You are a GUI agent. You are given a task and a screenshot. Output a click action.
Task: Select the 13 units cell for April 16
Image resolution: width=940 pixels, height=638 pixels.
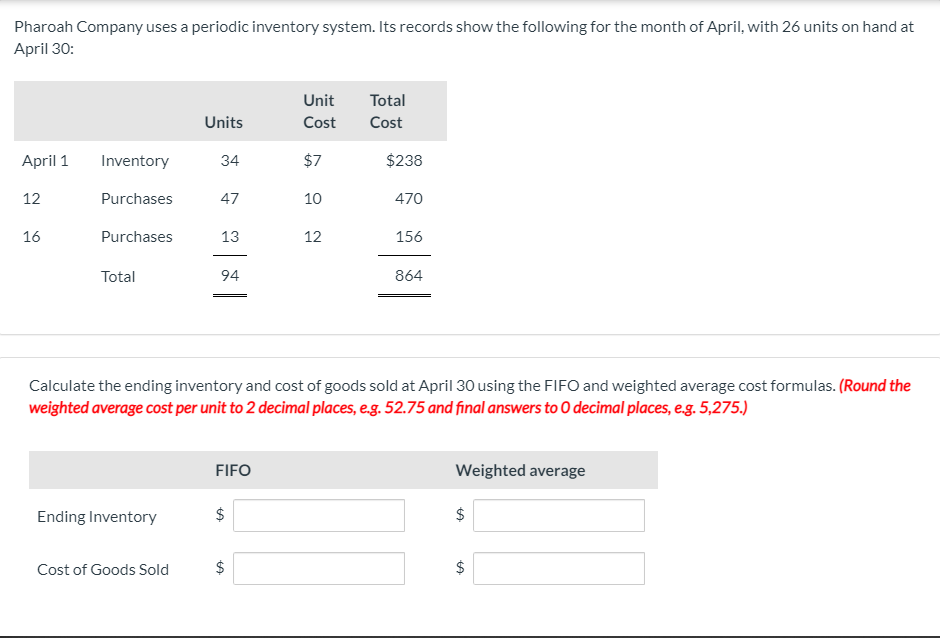229,237
